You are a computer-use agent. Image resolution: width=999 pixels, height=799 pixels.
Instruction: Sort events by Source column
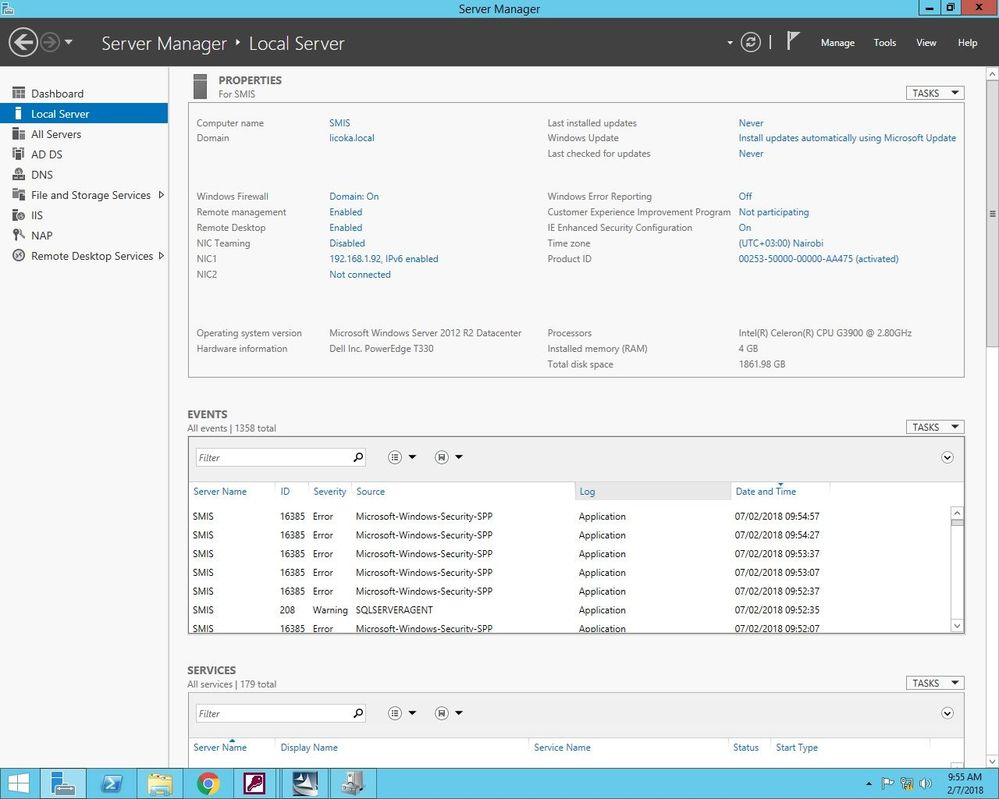pos(370,491)
